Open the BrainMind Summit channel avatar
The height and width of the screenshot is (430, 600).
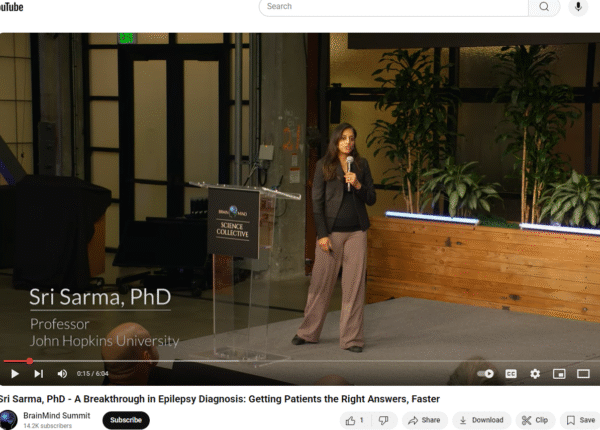[x=8, y=420]
